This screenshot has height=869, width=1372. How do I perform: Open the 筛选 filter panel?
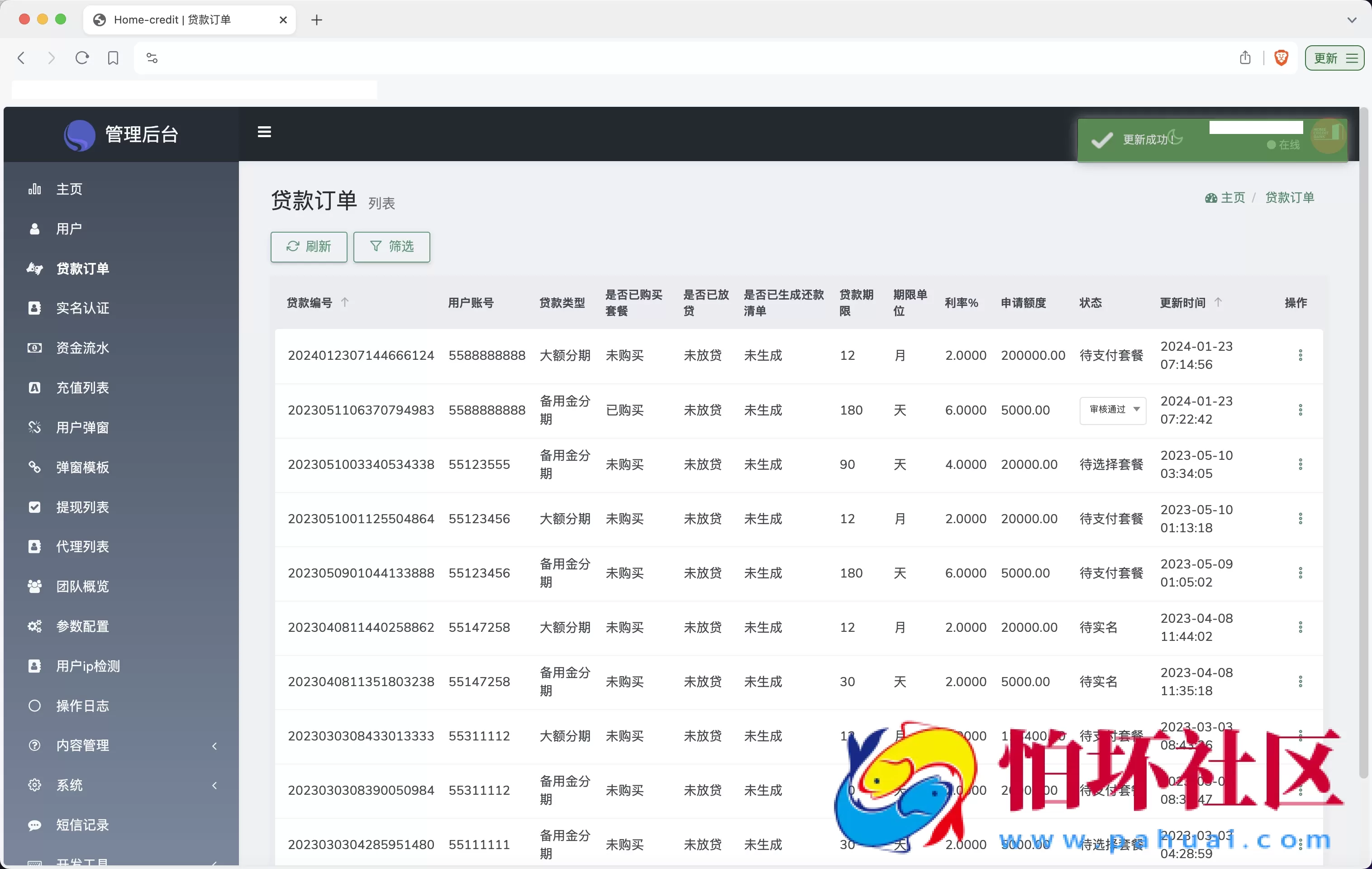[391, 247]
